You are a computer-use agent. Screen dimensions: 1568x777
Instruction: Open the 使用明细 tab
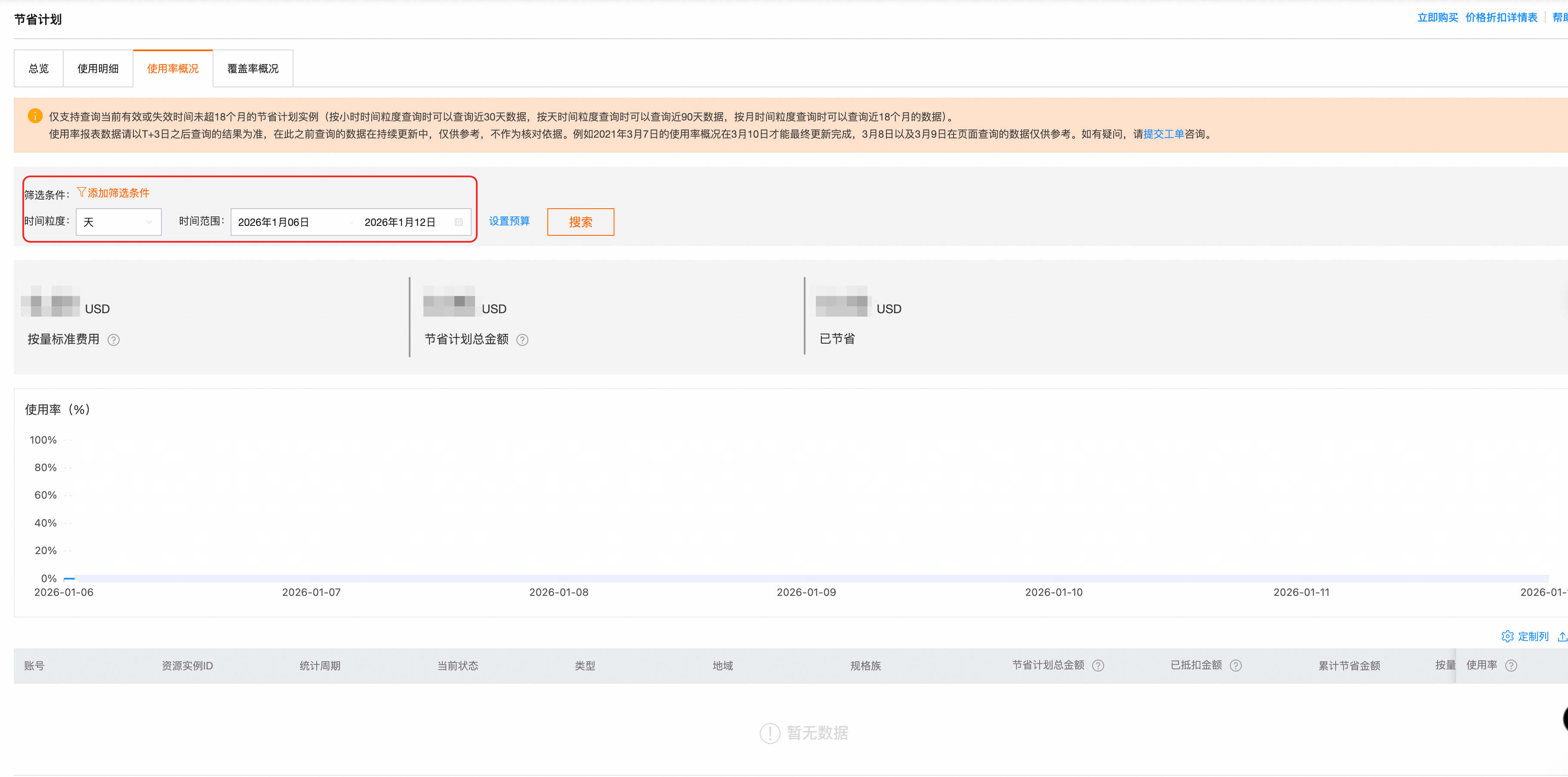97,69
